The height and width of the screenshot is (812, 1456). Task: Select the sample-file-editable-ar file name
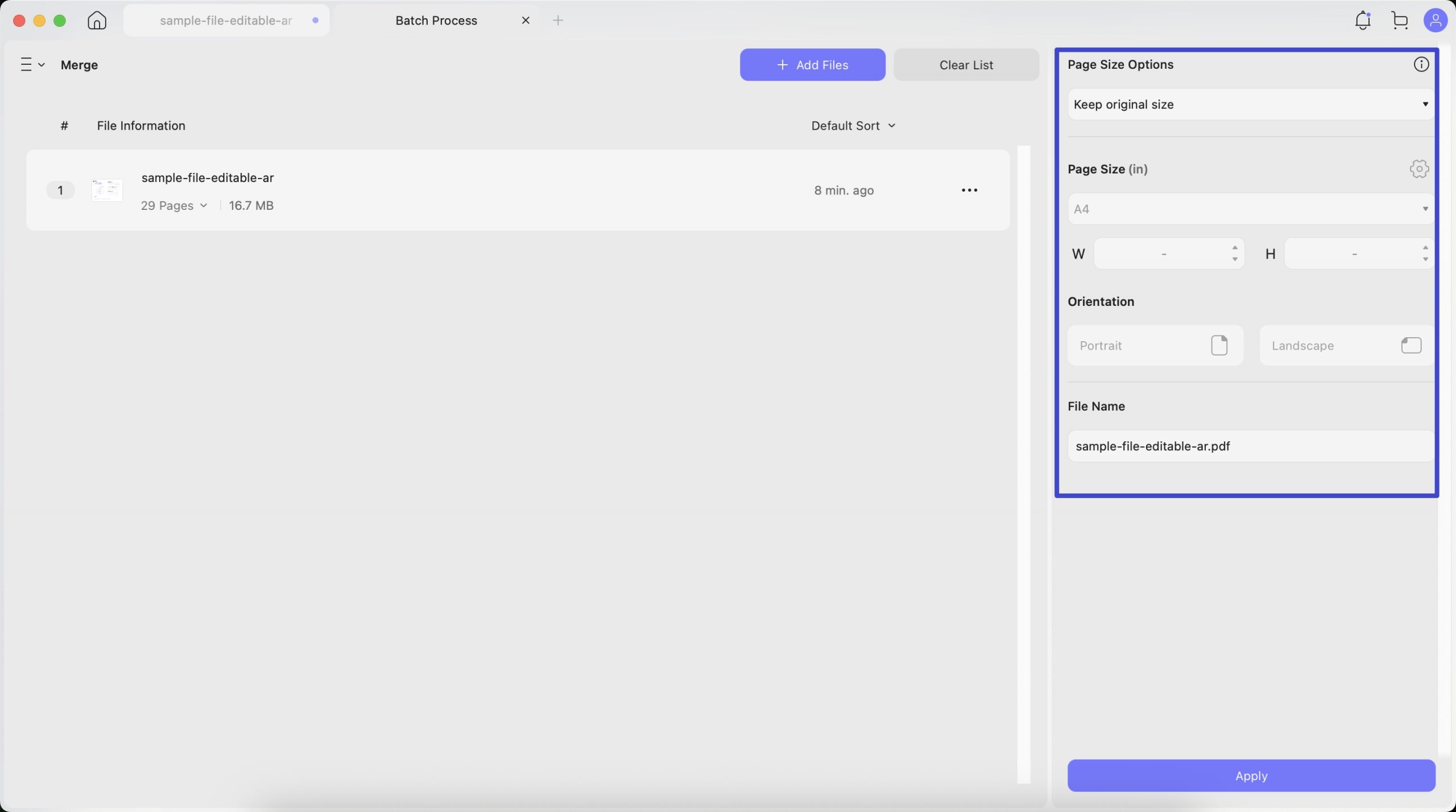pos(208,177)
